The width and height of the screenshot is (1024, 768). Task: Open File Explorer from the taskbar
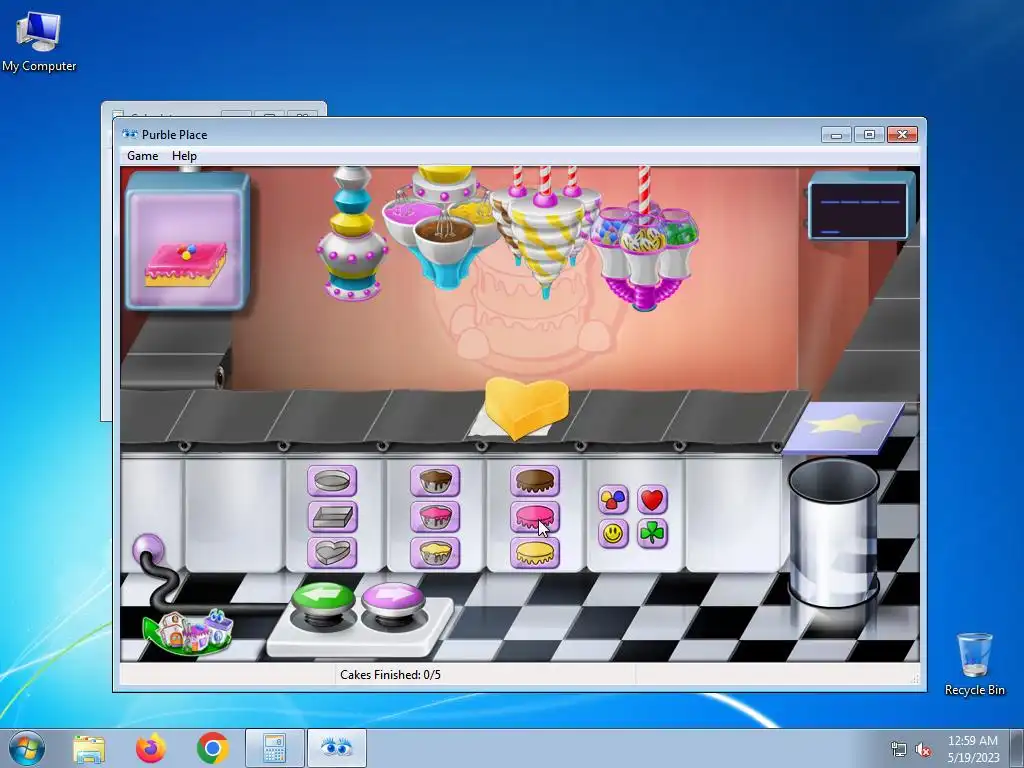(89, 748)
